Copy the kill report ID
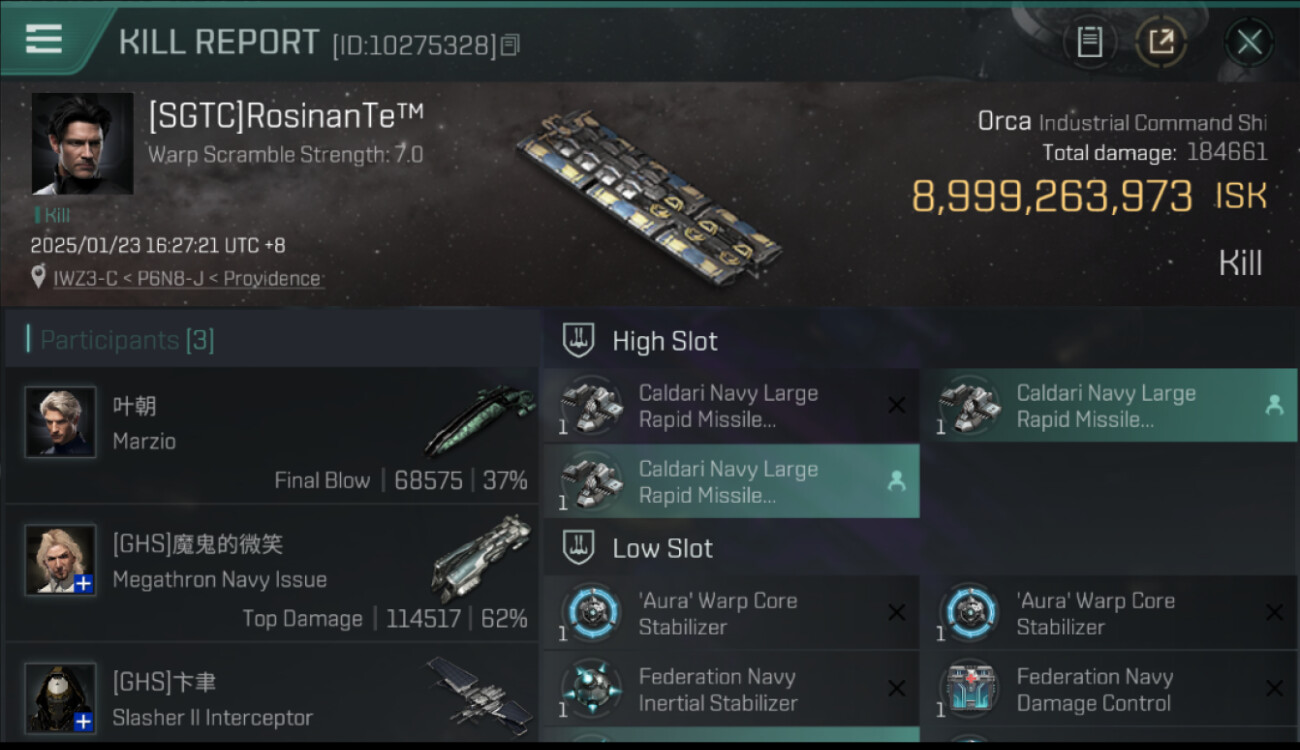The image size is (1300, 750). pos(510,45)
